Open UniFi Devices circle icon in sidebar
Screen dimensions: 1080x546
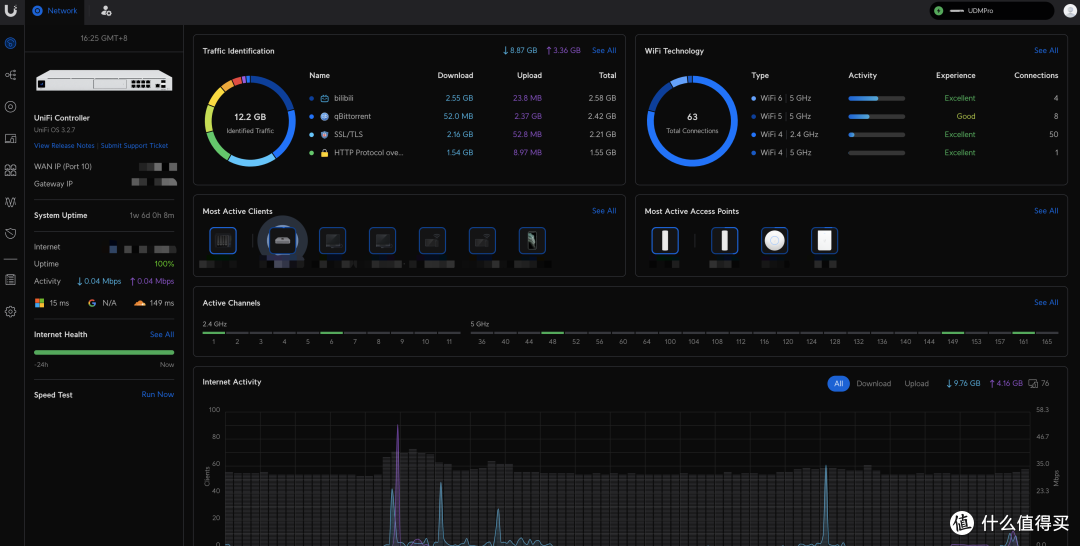(10, 107)
